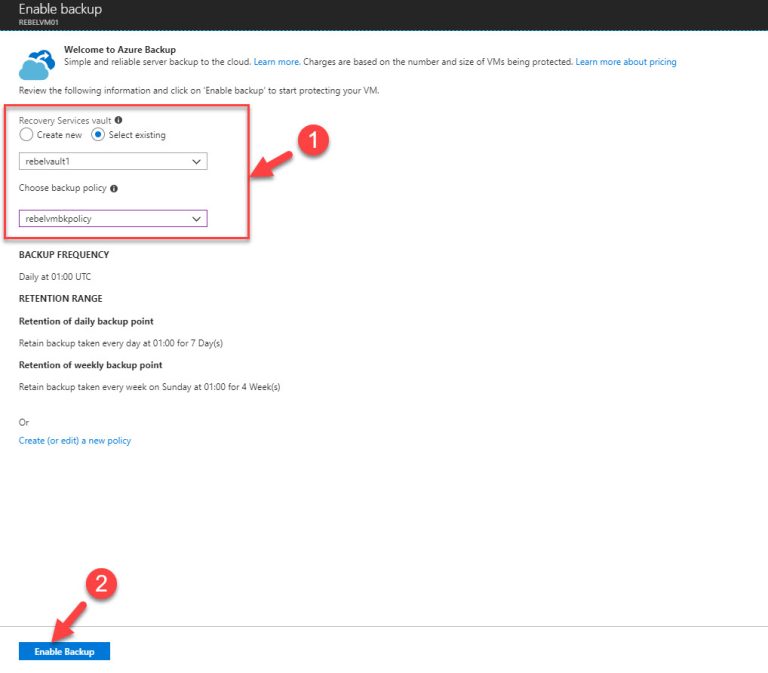Click info icon beside Recovery Services vault

(119, 120)
